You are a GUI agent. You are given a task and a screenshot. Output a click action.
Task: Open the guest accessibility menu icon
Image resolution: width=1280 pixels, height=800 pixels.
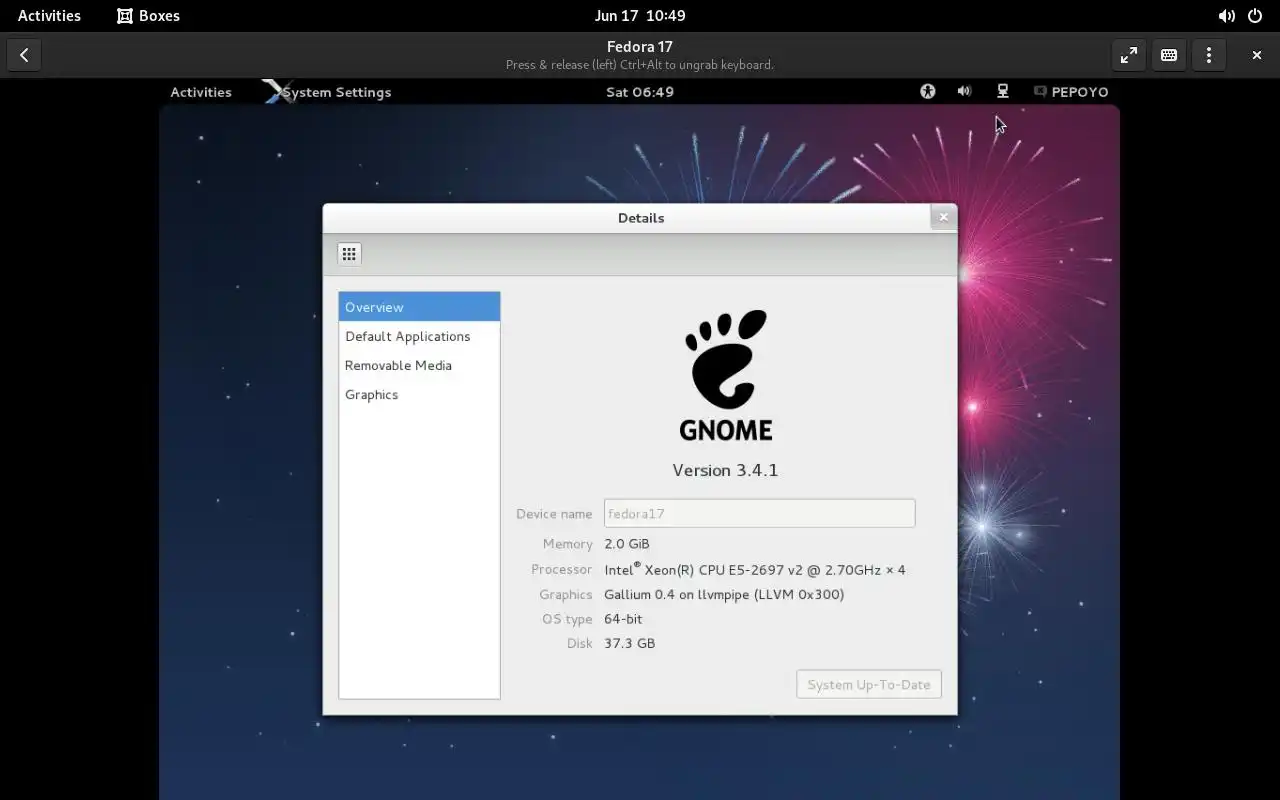[928, 91]
